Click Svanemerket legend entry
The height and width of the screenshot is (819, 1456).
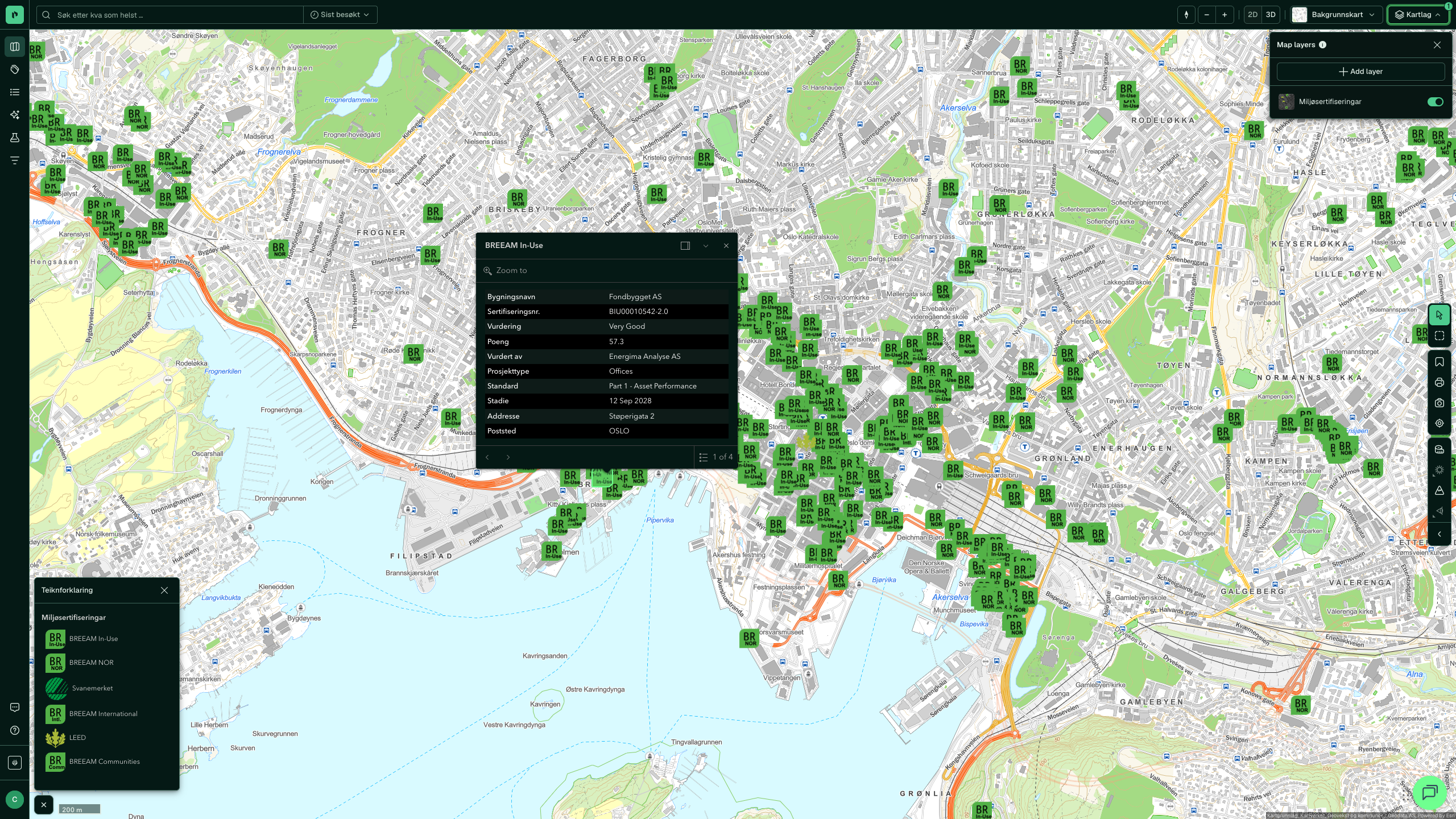click(79, 688)
